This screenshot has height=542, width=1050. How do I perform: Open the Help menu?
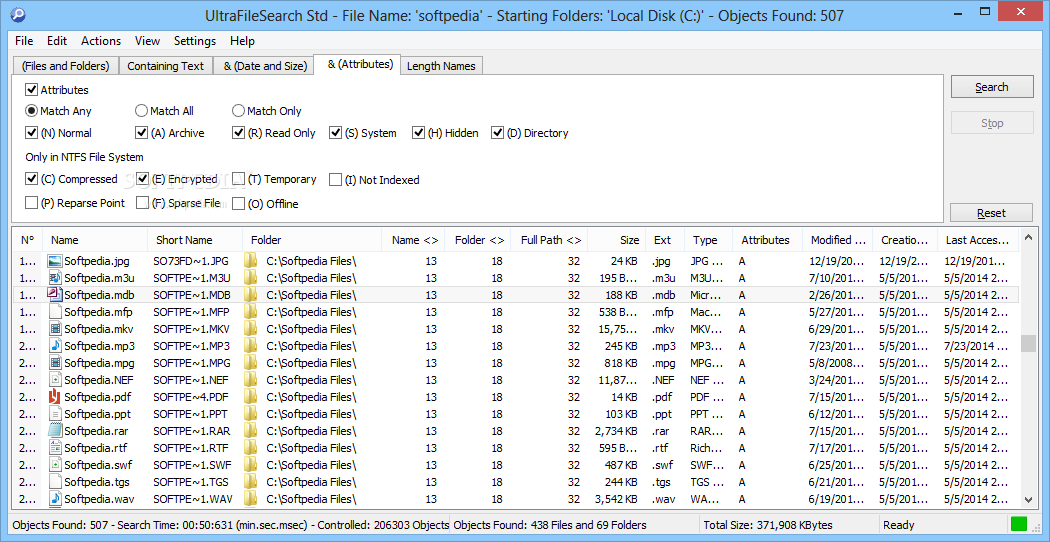click(242, 41)
